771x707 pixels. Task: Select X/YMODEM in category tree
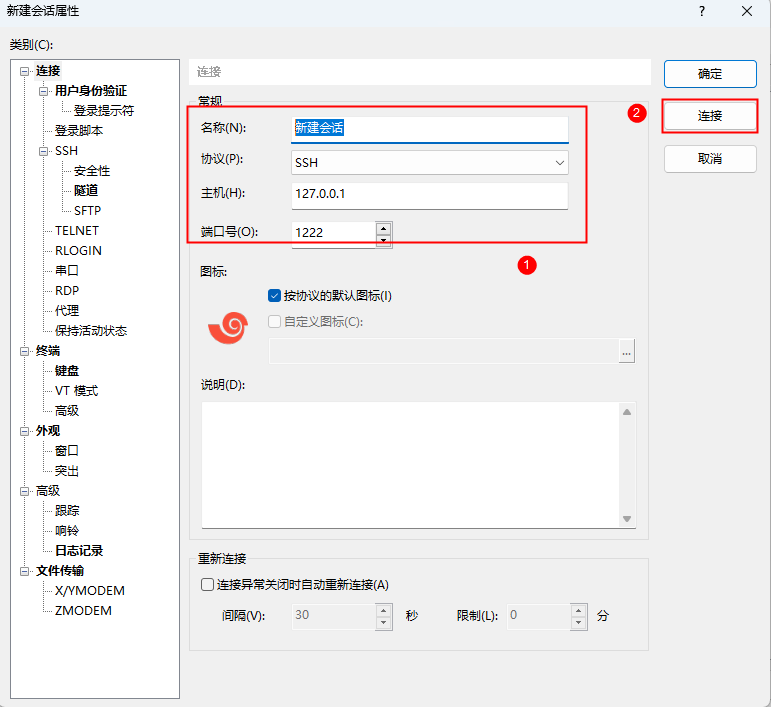tap(89, 591)
